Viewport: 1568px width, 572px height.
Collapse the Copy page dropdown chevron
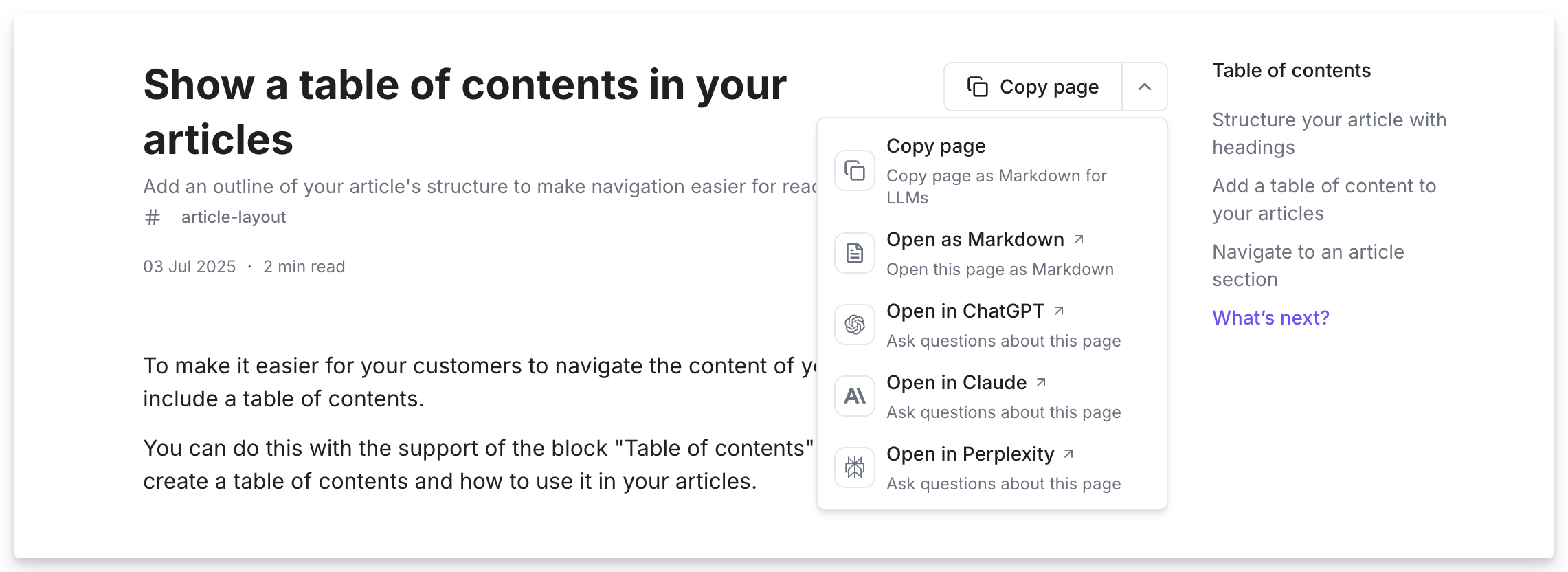pyautogui.click(x=1145, y=87)
